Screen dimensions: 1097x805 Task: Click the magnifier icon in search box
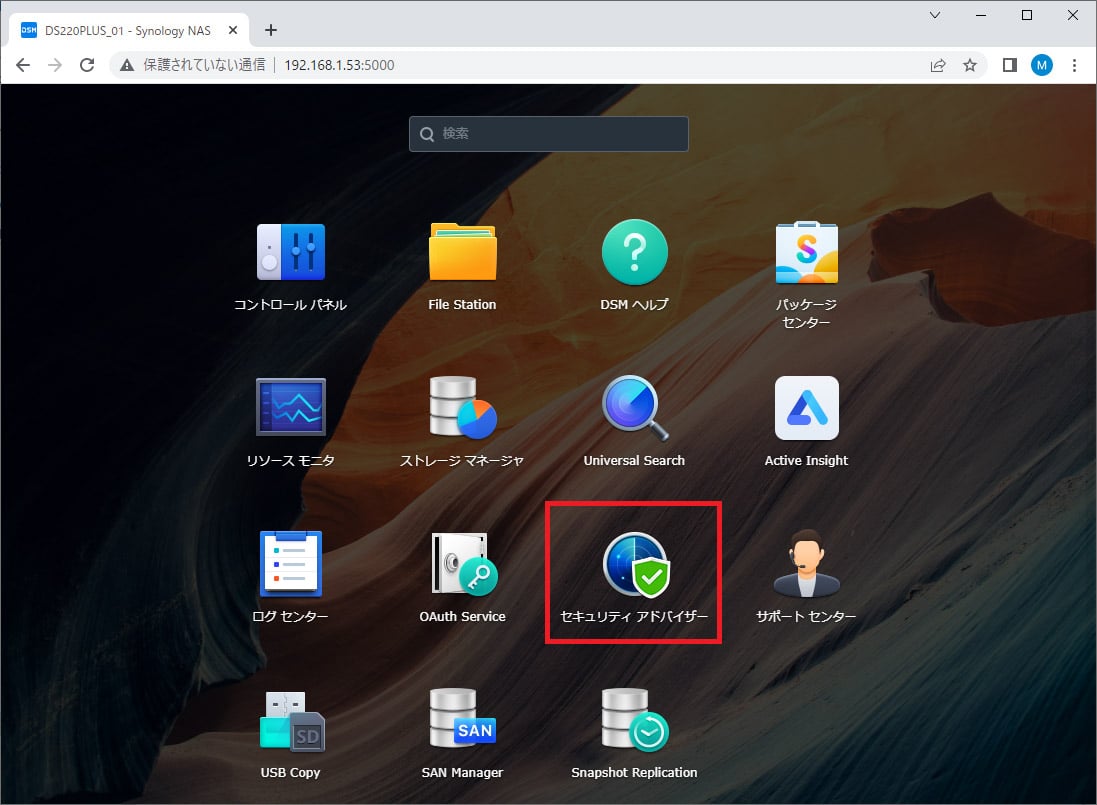pos(427,134)
